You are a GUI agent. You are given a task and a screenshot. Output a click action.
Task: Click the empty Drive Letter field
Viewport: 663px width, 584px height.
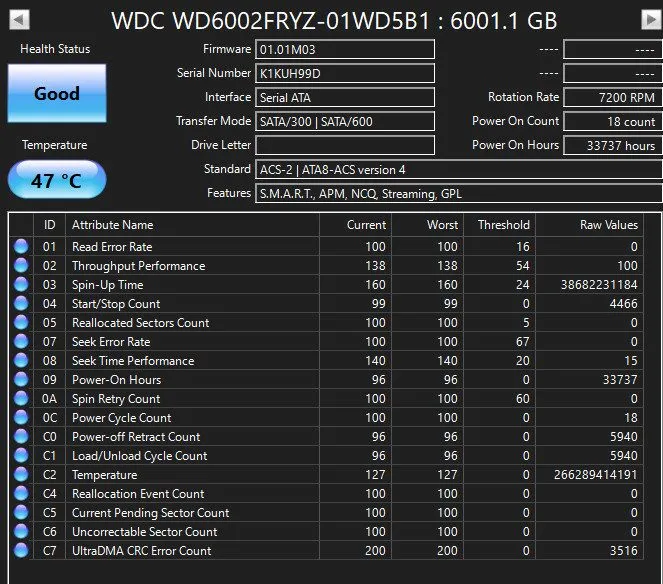click(345, 145)
